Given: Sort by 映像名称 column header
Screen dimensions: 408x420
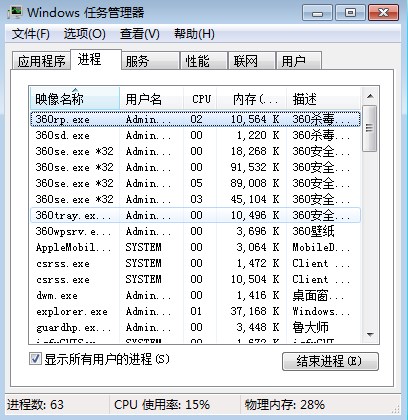Looking at the screenshot, I should coord(75,99).
